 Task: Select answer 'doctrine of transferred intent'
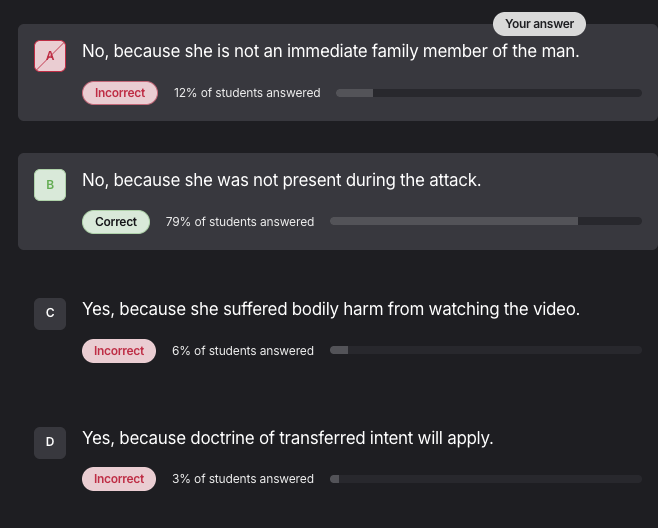tap(287, 438)
